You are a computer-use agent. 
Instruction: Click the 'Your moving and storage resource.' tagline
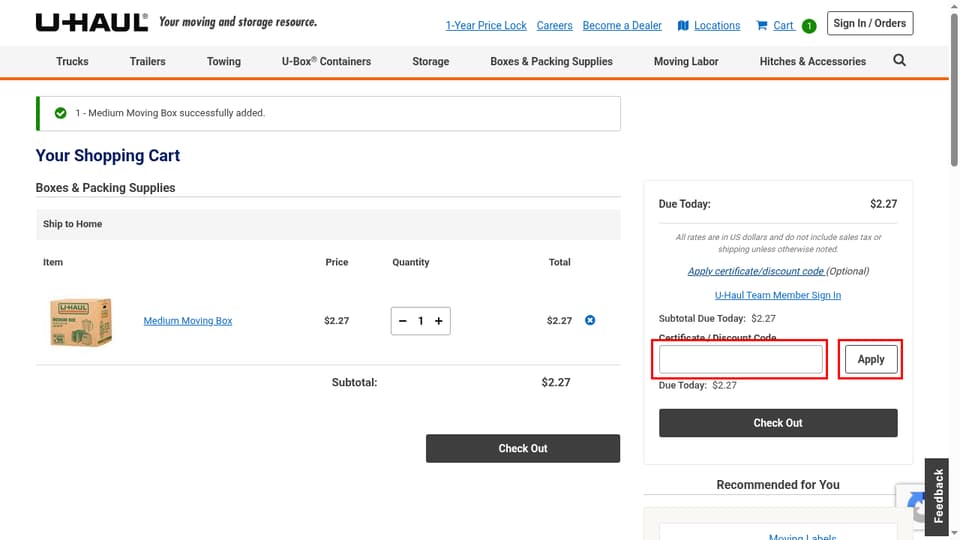pos(238,22)
